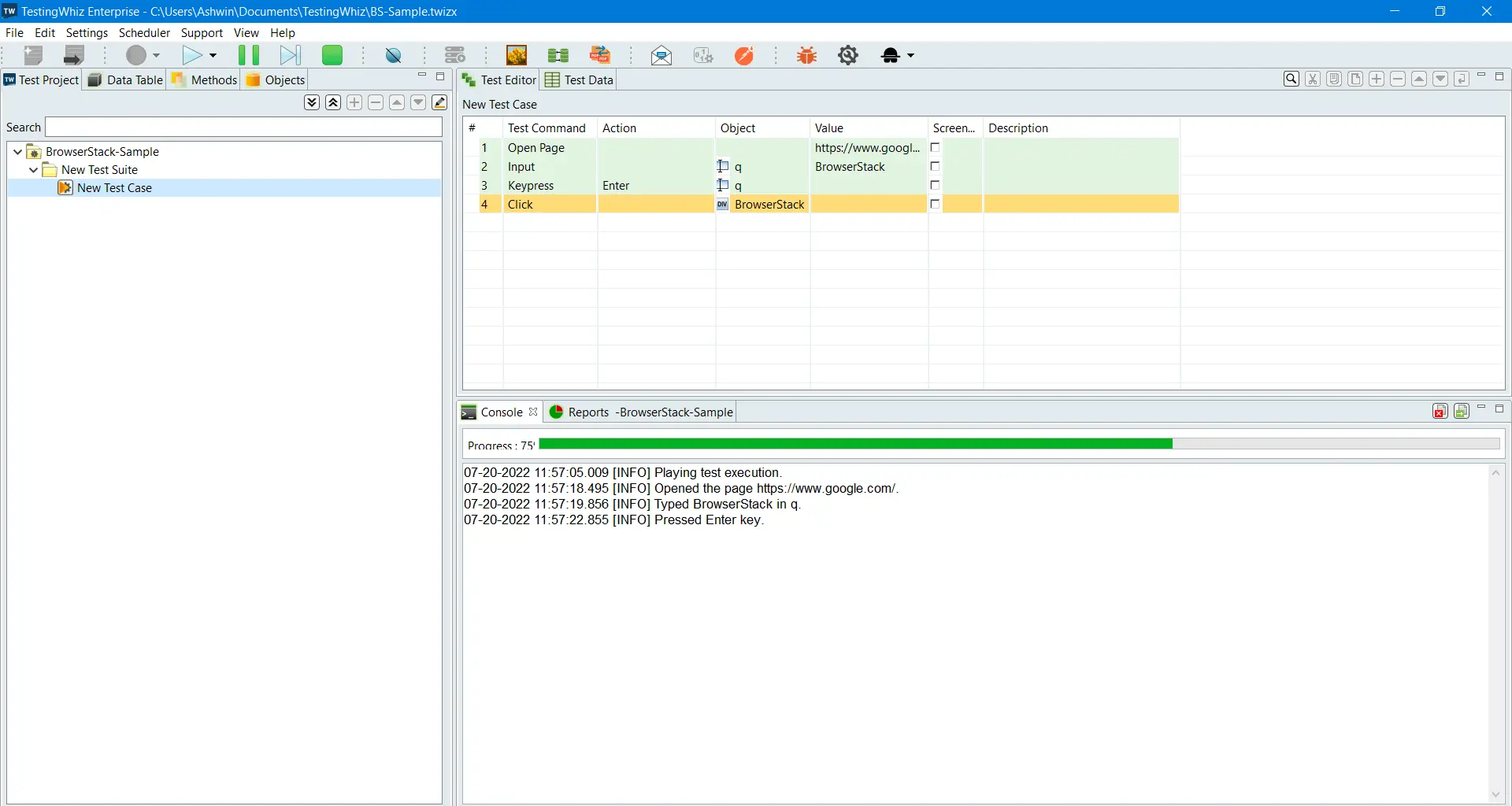Click the Search field in Test Project

click(243, 128)
